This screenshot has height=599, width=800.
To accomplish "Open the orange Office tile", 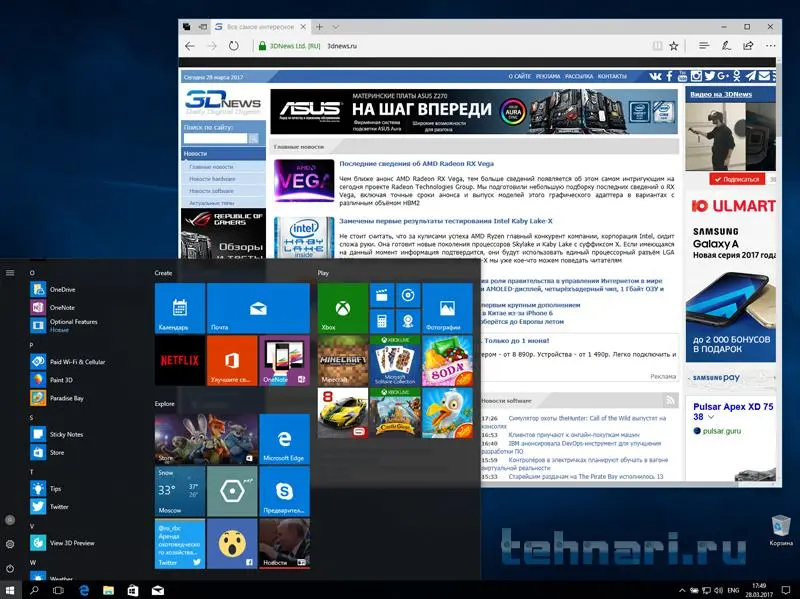I will (232, 361).
